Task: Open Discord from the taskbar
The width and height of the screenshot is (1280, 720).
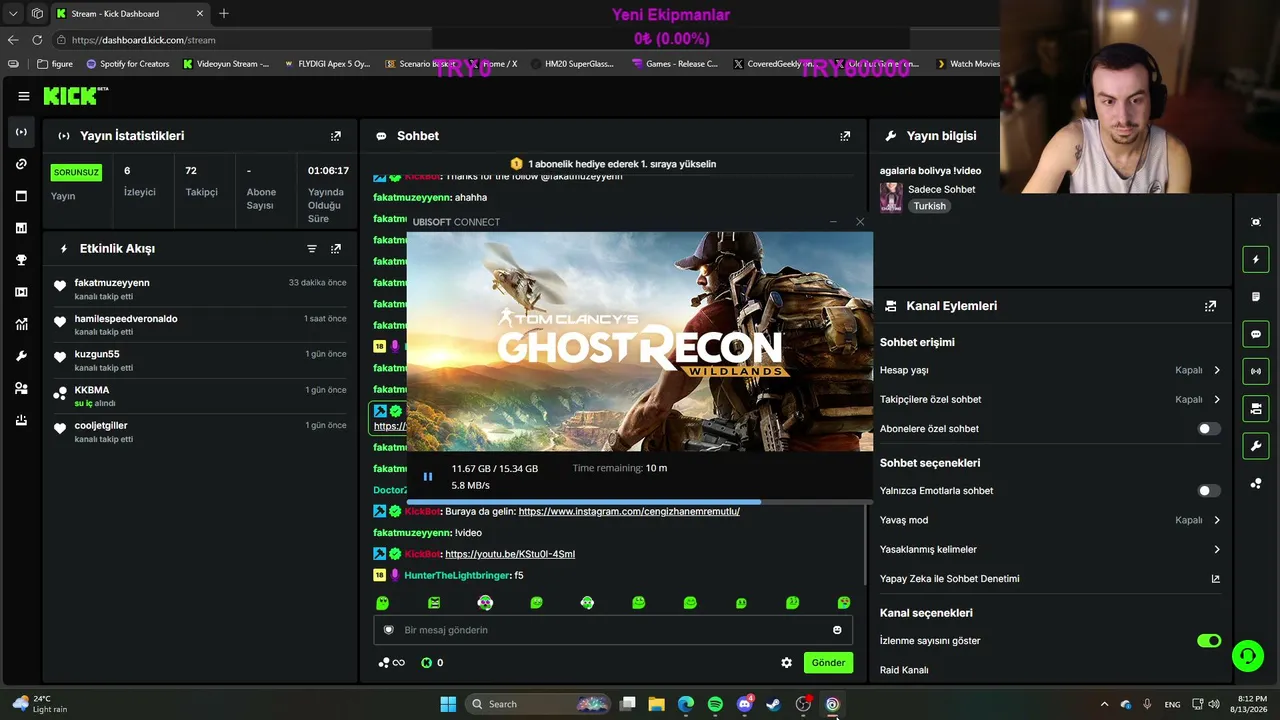Action: (x=744, y=704)
